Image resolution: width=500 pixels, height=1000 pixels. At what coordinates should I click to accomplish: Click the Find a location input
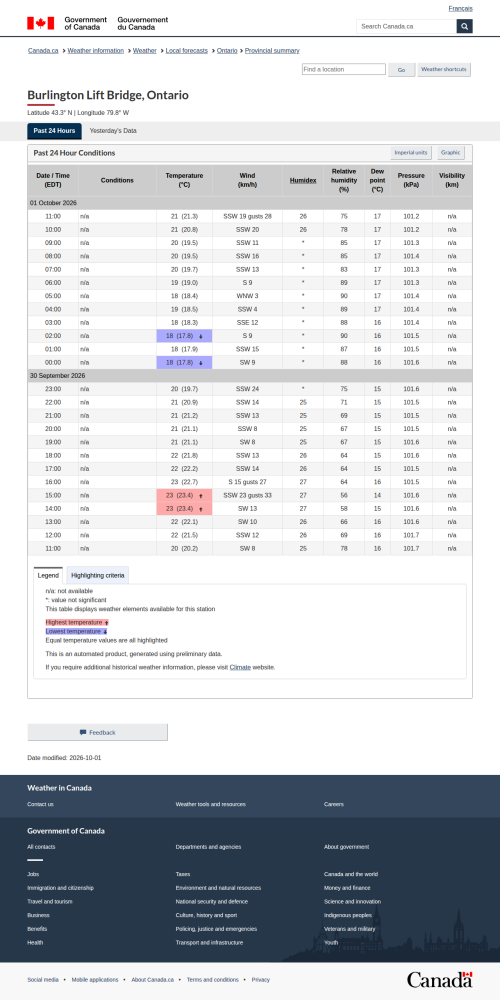pos(344,69)
